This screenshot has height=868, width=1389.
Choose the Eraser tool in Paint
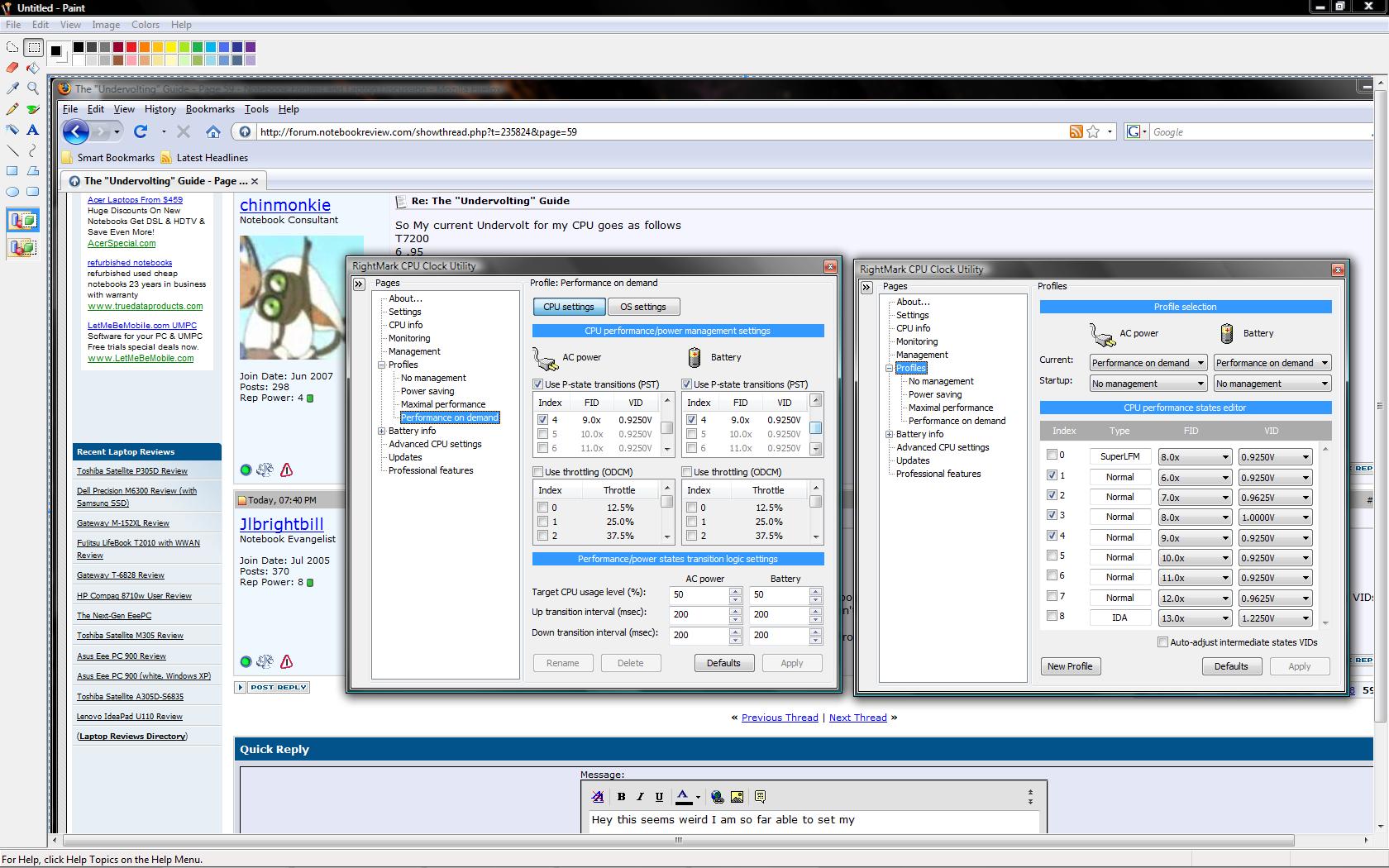(x=12, y=68)
